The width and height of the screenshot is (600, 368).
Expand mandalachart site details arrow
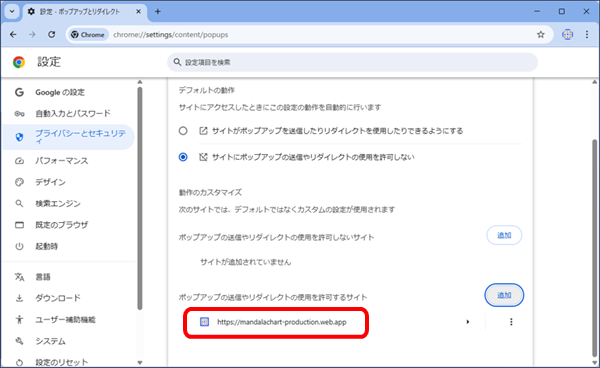point(468,322)
